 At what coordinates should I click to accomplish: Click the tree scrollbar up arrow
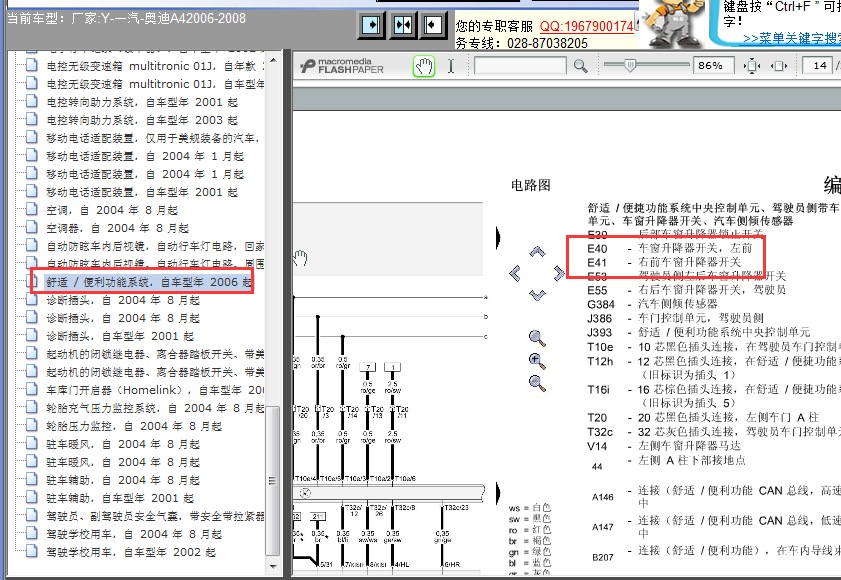tap(273, 60)
